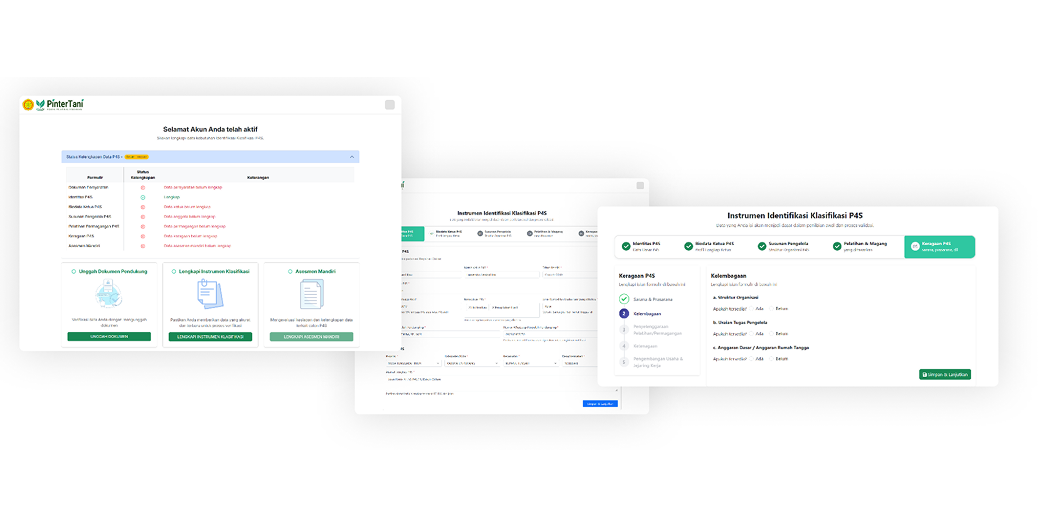Open Biodata Ketua P4S step in front window
The image size is (1050, 527).
[709, 246]
